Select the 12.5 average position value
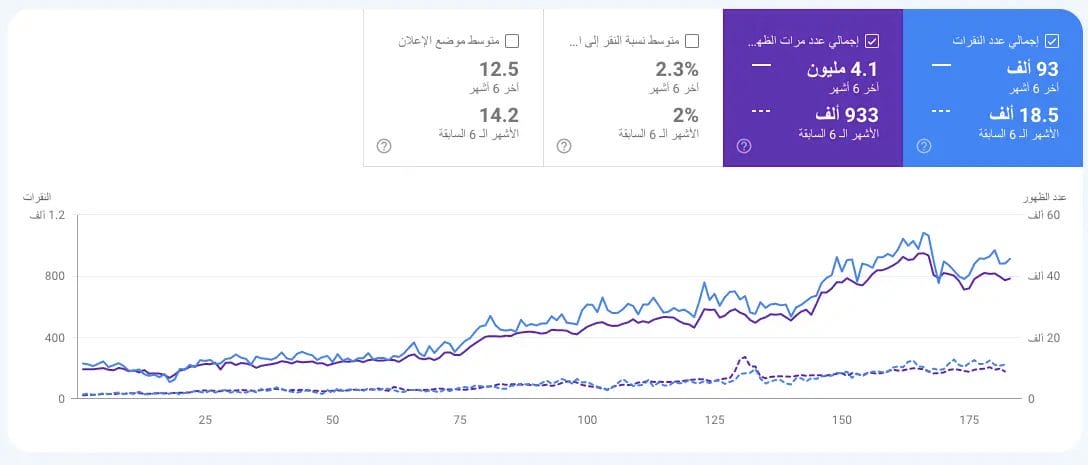The image size is (1088, 465). 498,69
